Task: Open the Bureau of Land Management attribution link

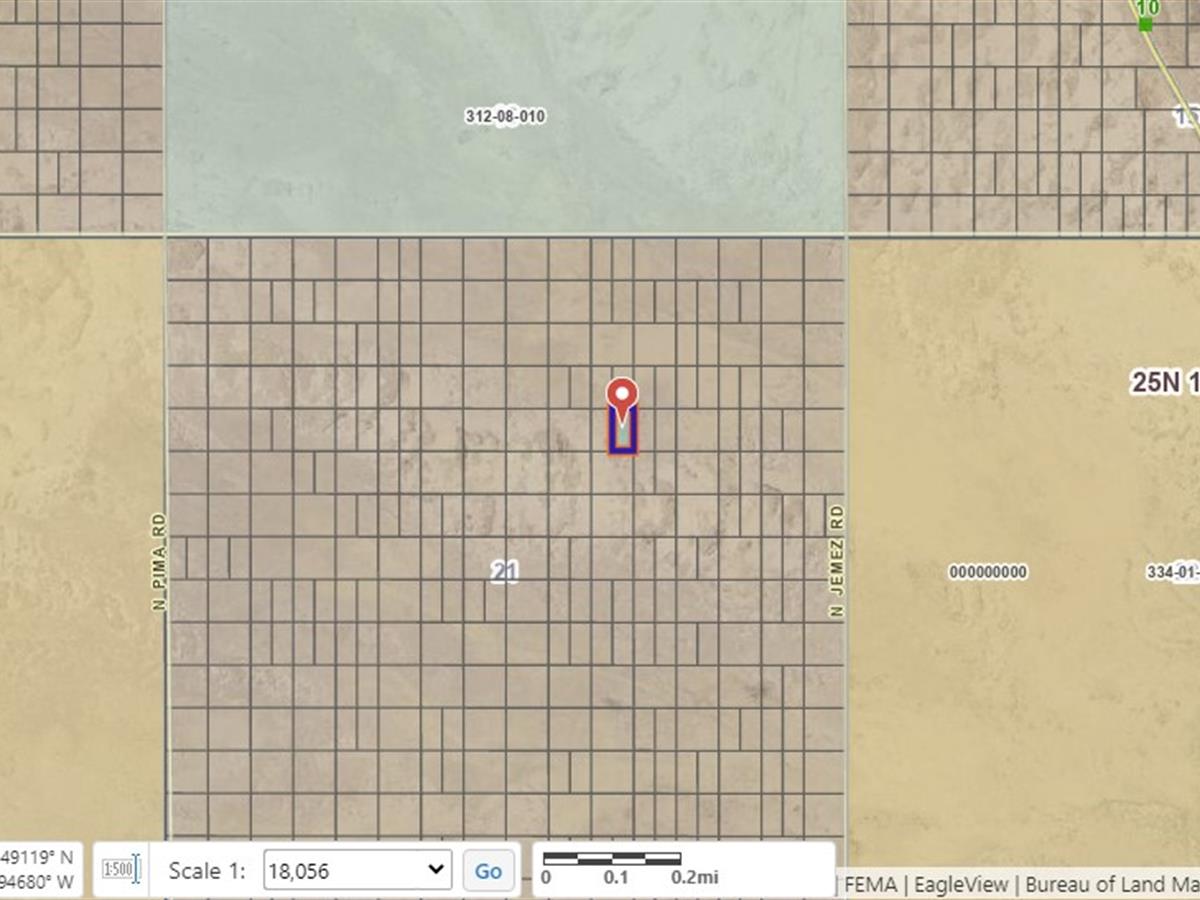Action: click(1110, 884)
